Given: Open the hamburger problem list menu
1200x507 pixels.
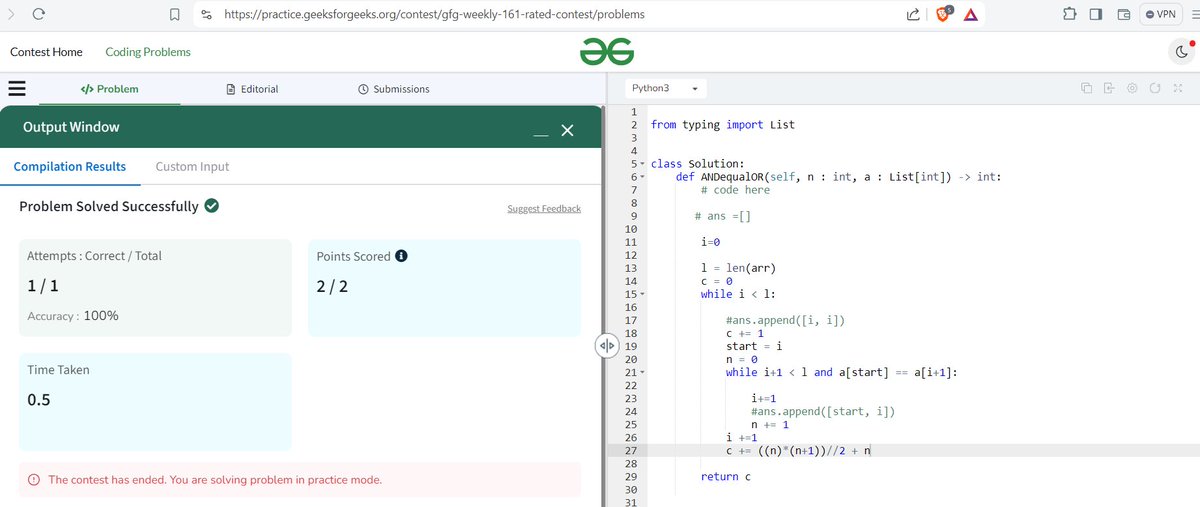Looking at the screenshot, I should click(x=17, y=88).
